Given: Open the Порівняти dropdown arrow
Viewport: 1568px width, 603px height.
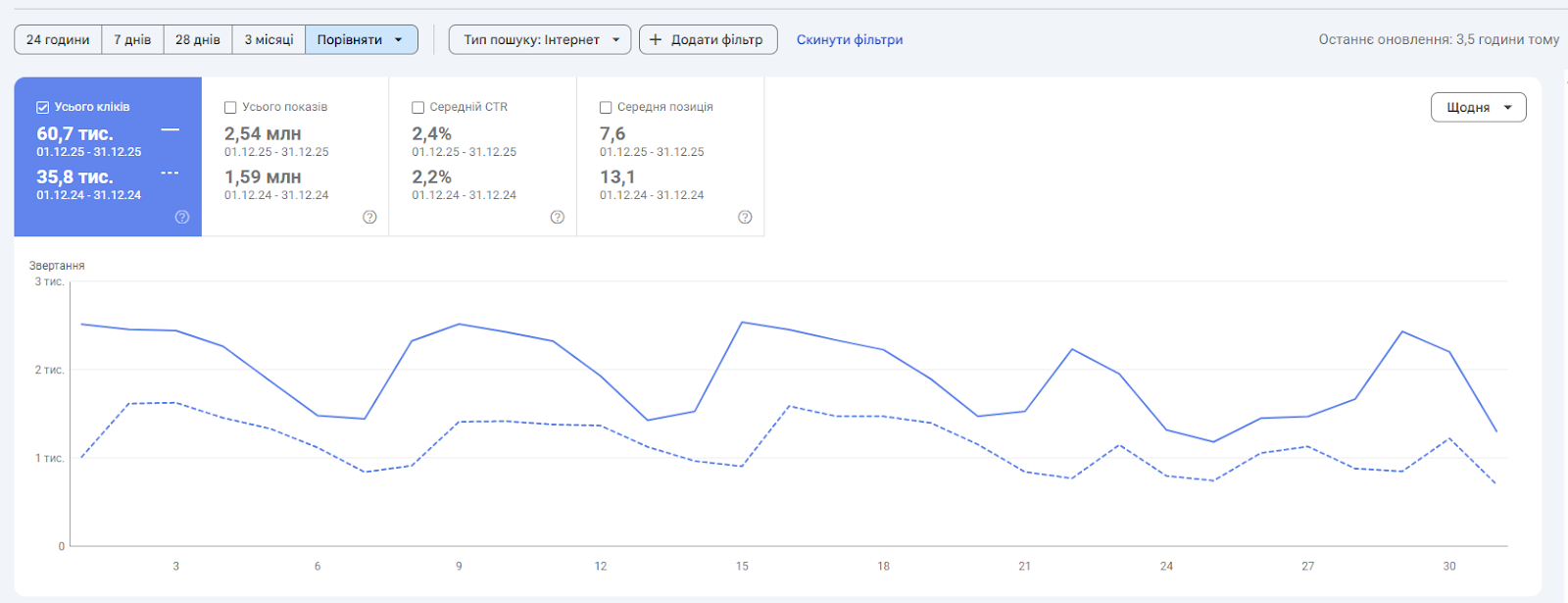Looking at the screenshot, I should 399,40.
